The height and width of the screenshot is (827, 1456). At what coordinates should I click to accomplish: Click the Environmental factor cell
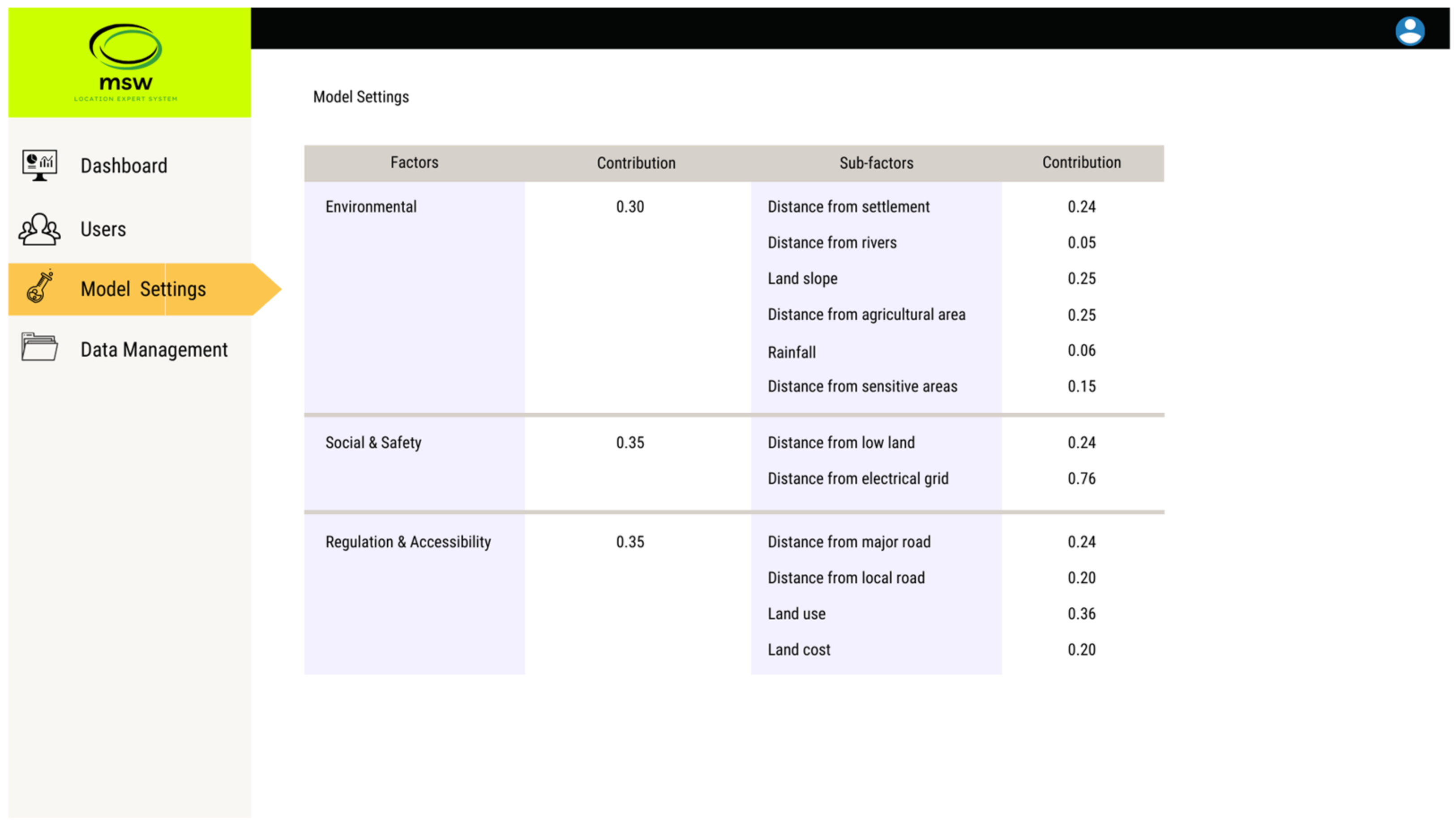pyautogui.click(x=371, y=207)
